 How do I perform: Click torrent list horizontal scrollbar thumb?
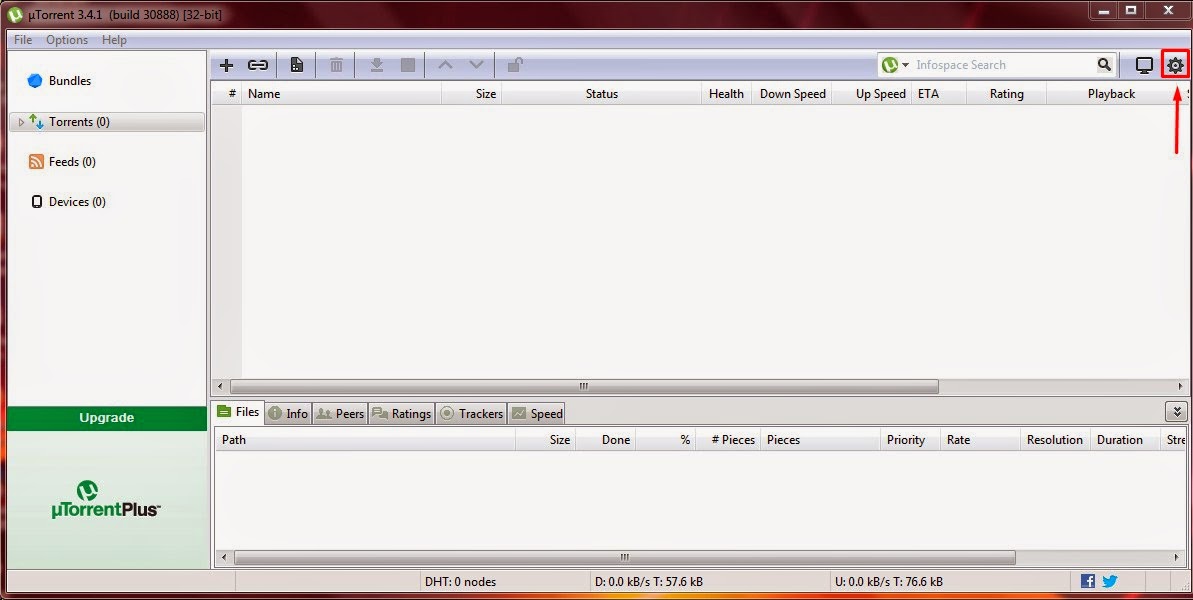point(584,386)
